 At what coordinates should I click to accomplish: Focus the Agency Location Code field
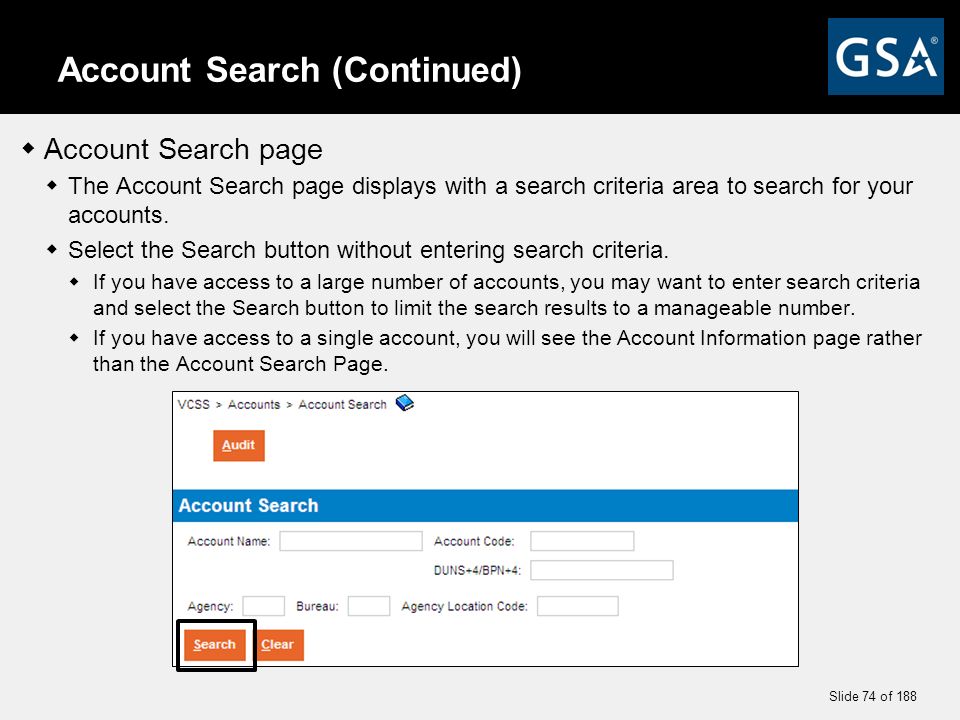(x=578, y=606)
